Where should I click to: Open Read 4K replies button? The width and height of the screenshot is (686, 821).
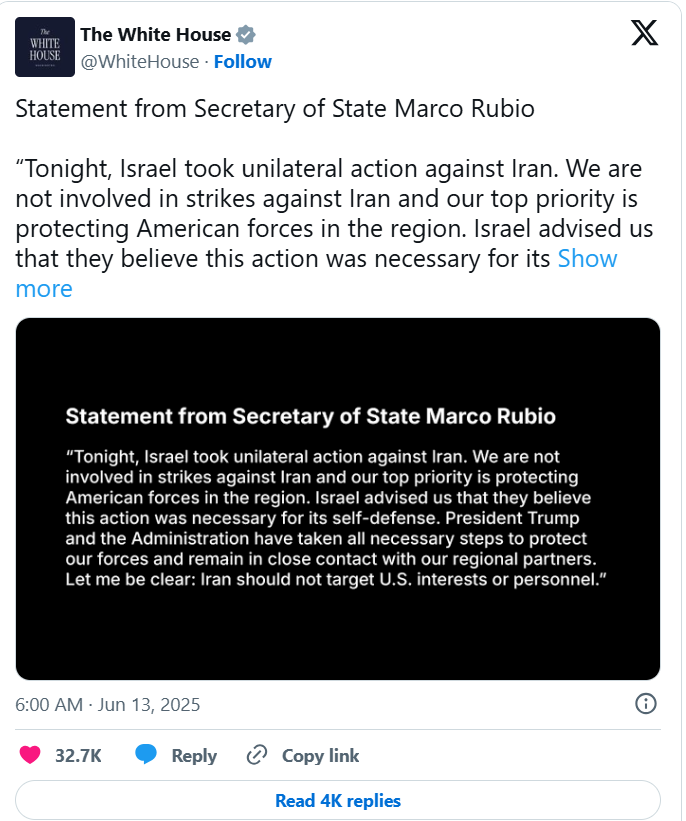point(338,800)
